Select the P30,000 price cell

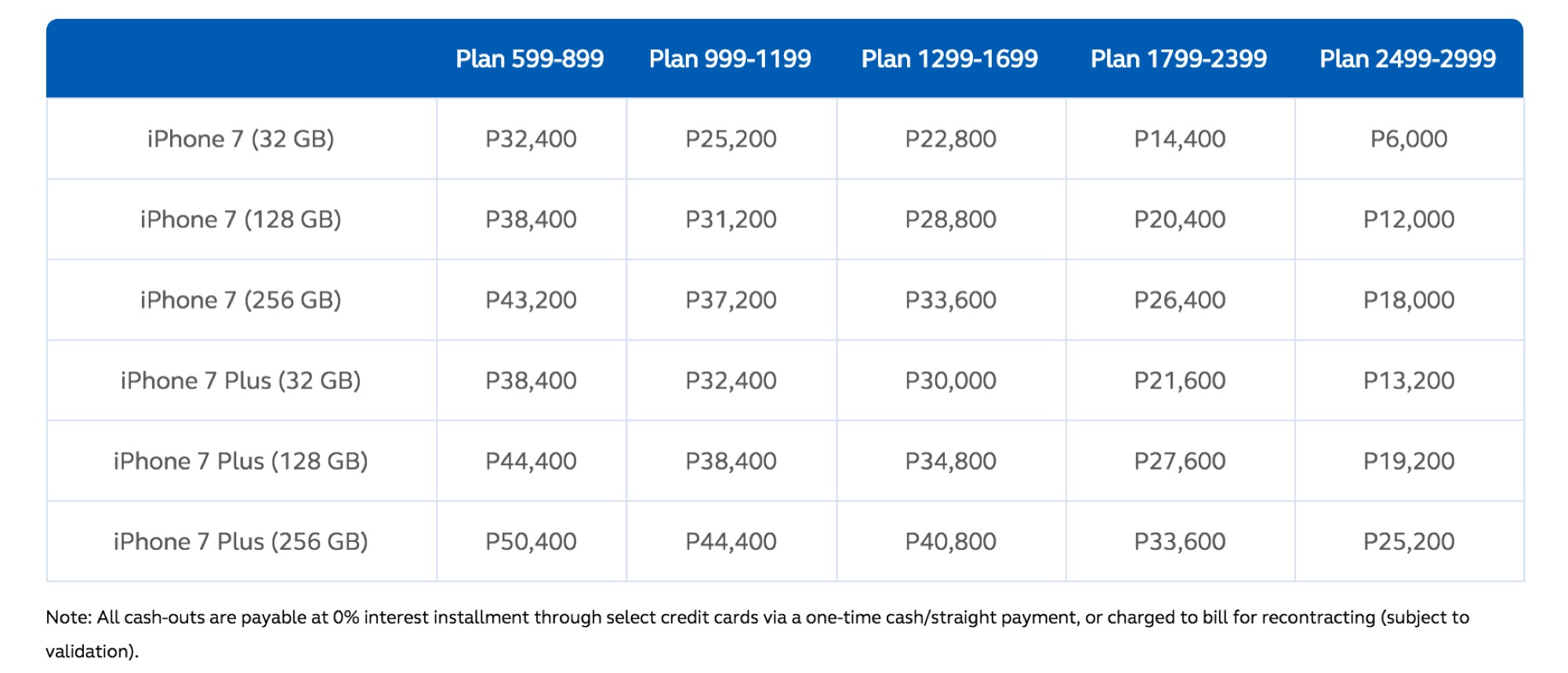click(x=950, y=381)
